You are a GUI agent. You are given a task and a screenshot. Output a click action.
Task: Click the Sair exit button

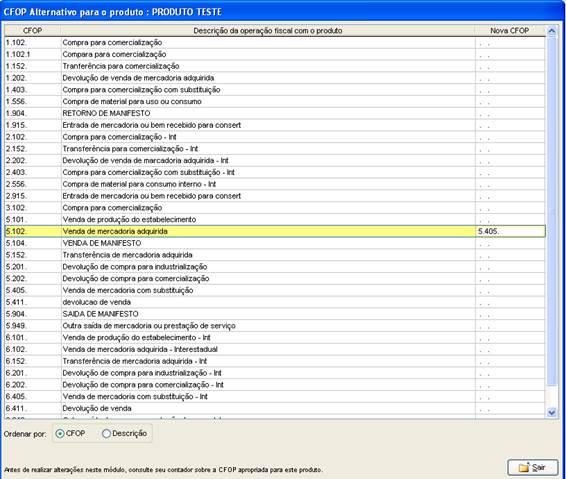pos(533,467)
